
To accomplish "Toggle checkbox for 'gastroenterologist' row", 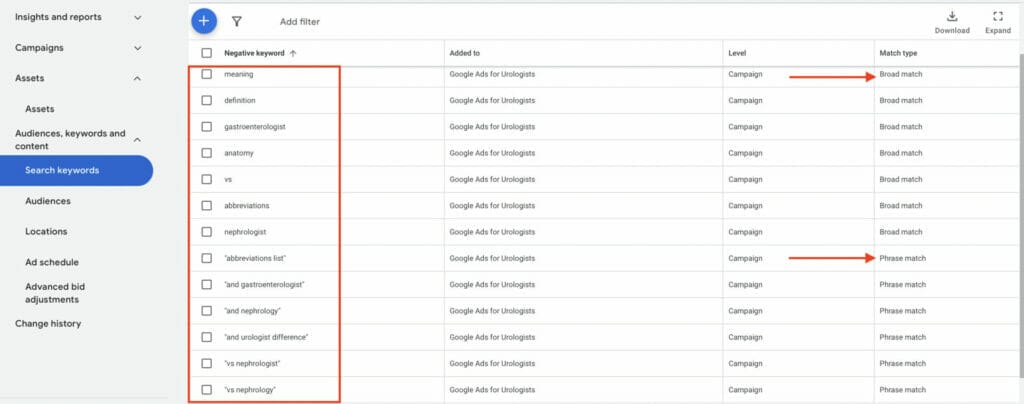I will [206, 127].
